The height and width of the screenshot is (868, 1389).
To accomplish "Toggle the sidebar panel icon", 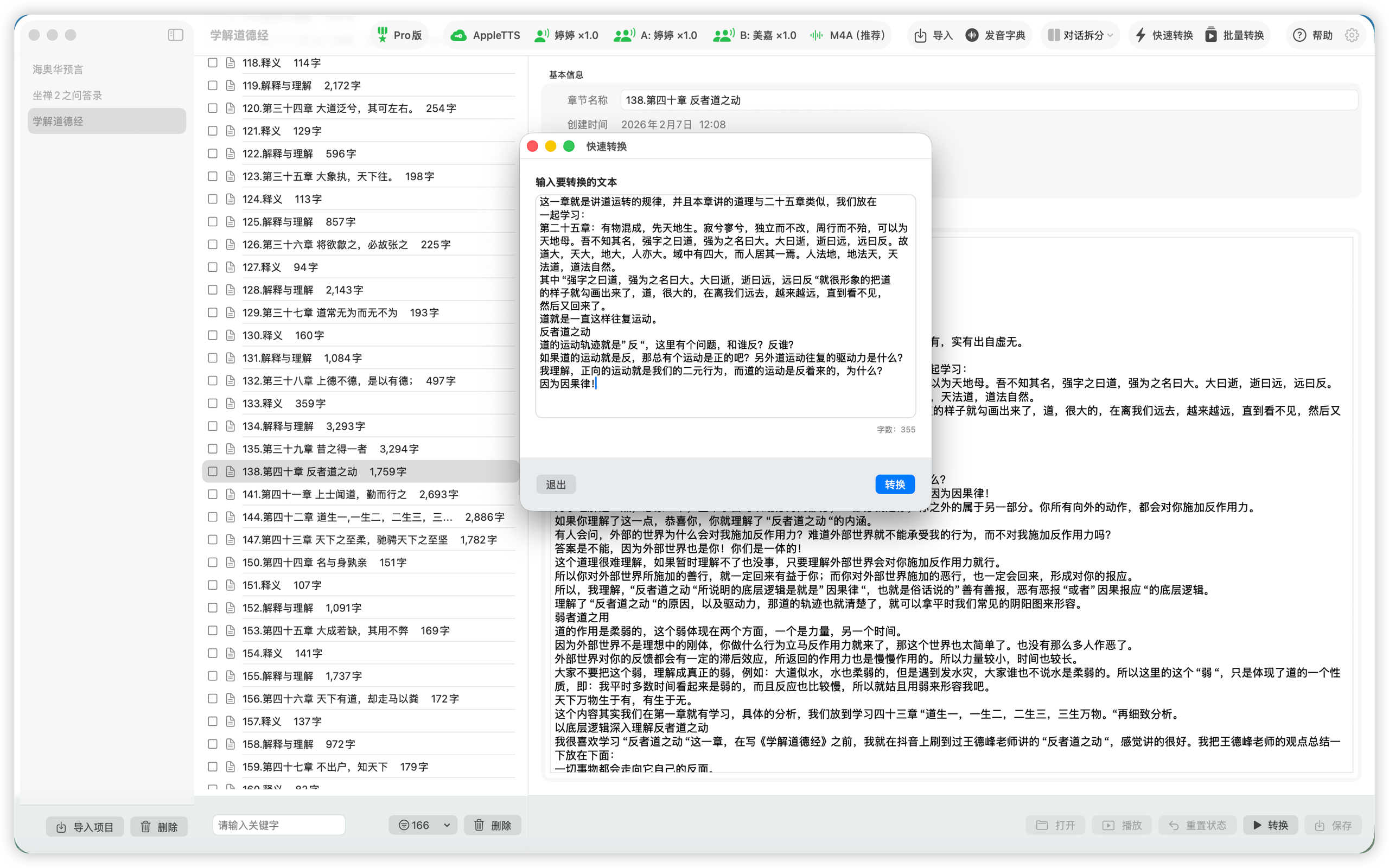I will tap(176, 35).
